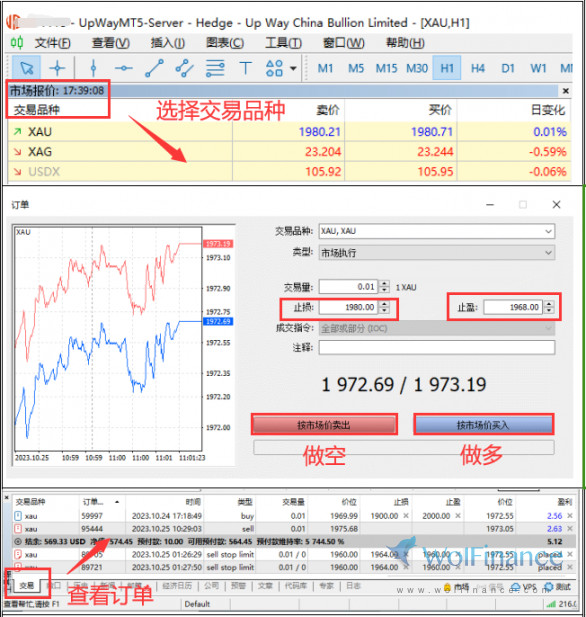Open the 预警 alerts tab

(x=238, y=586)
